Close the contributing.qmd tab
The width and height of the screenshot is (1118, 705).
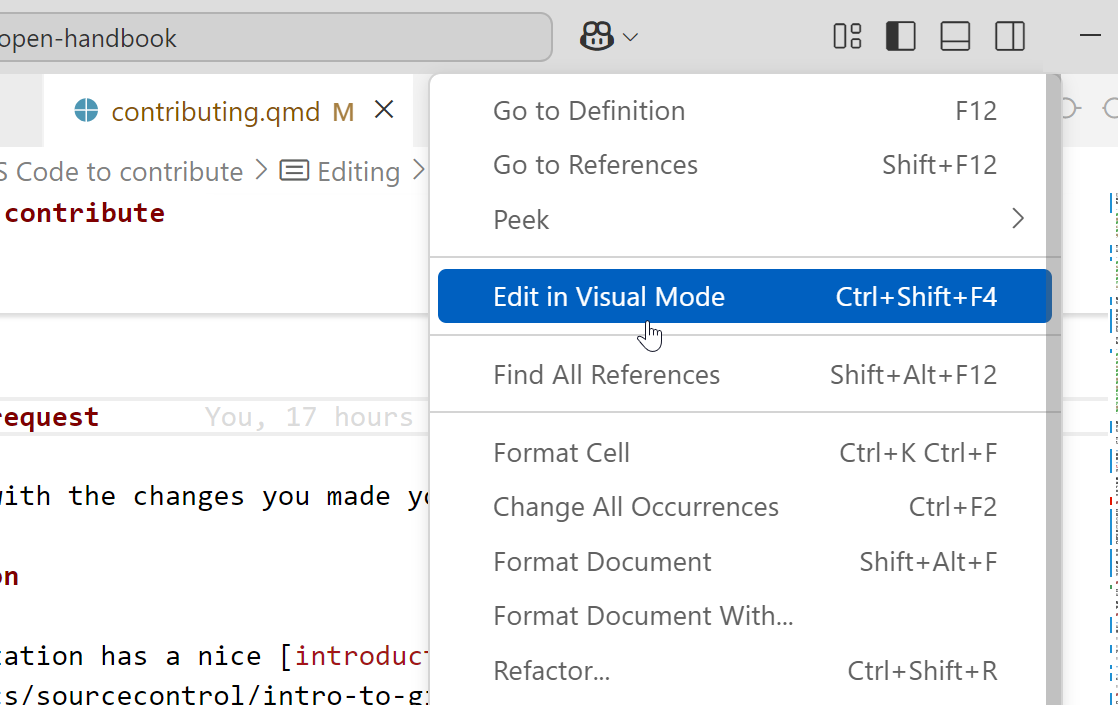[384, 110]
